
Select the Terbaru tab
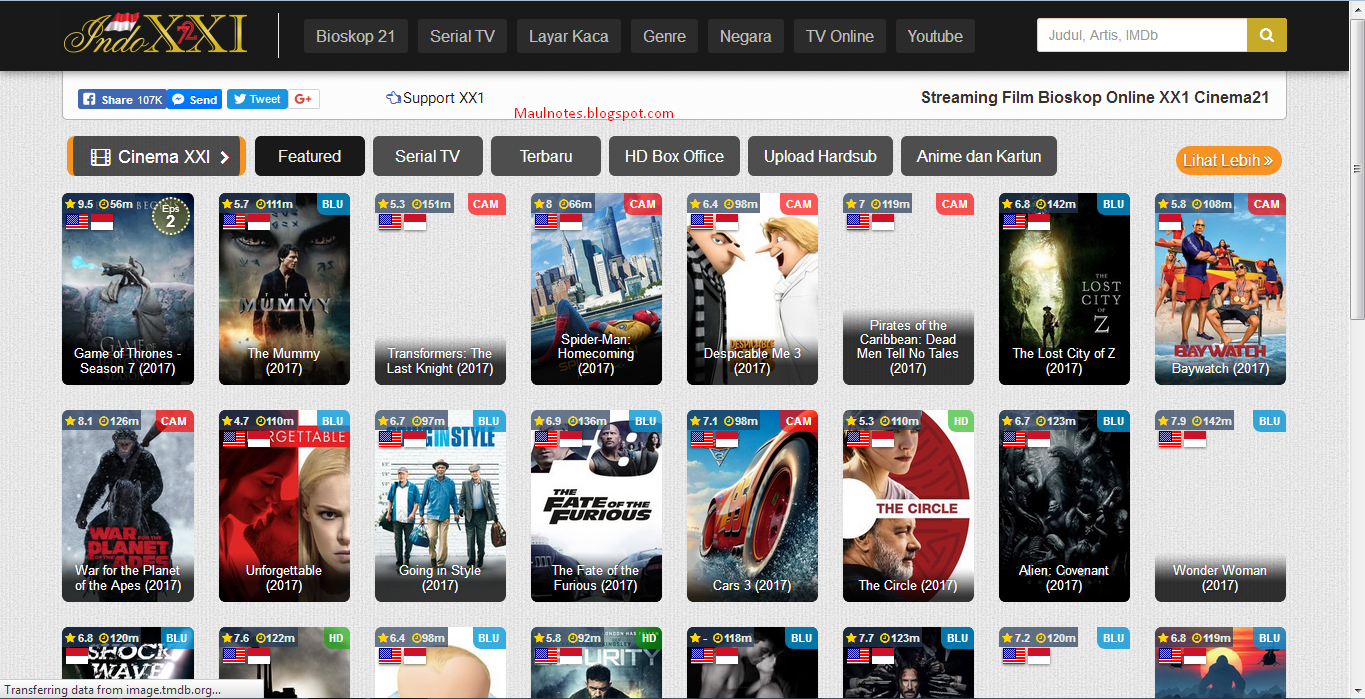546,156
